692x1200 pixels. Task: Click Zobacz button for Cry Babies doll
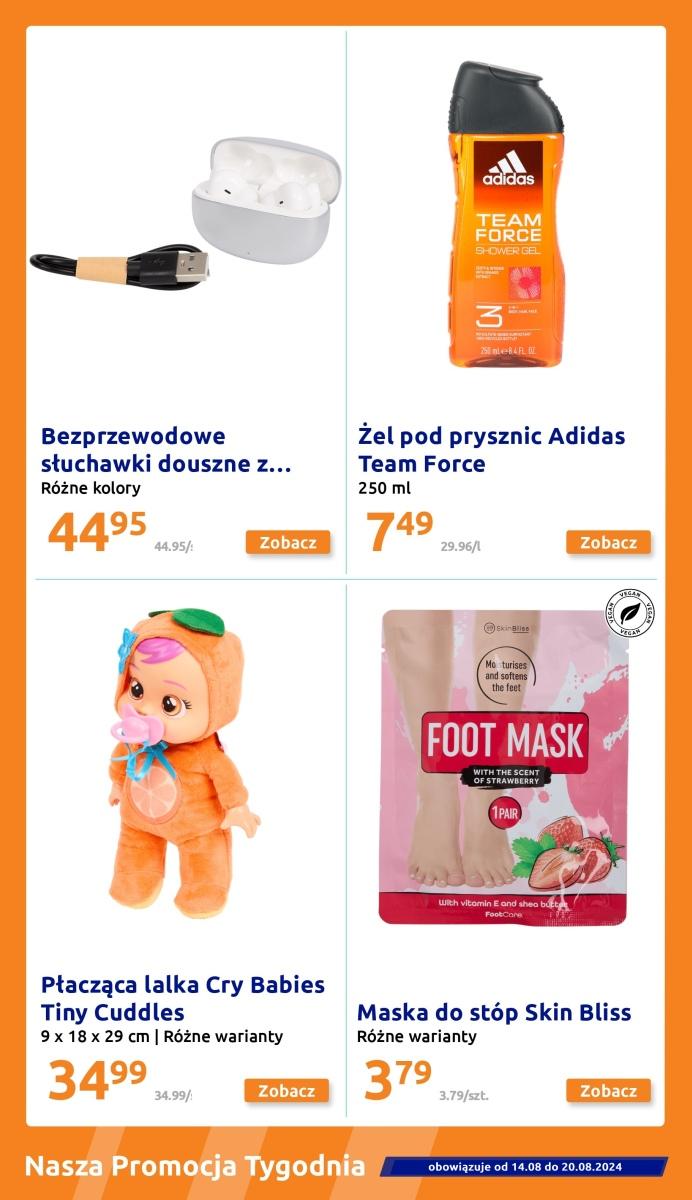tap(288, 1091)
